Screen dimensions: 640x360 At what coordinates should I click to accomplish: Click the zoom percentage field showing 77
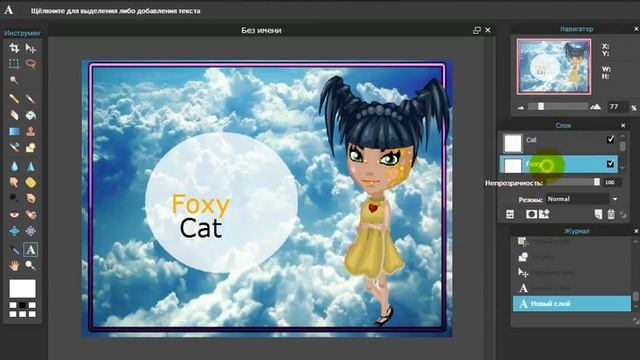pos(617,107)
